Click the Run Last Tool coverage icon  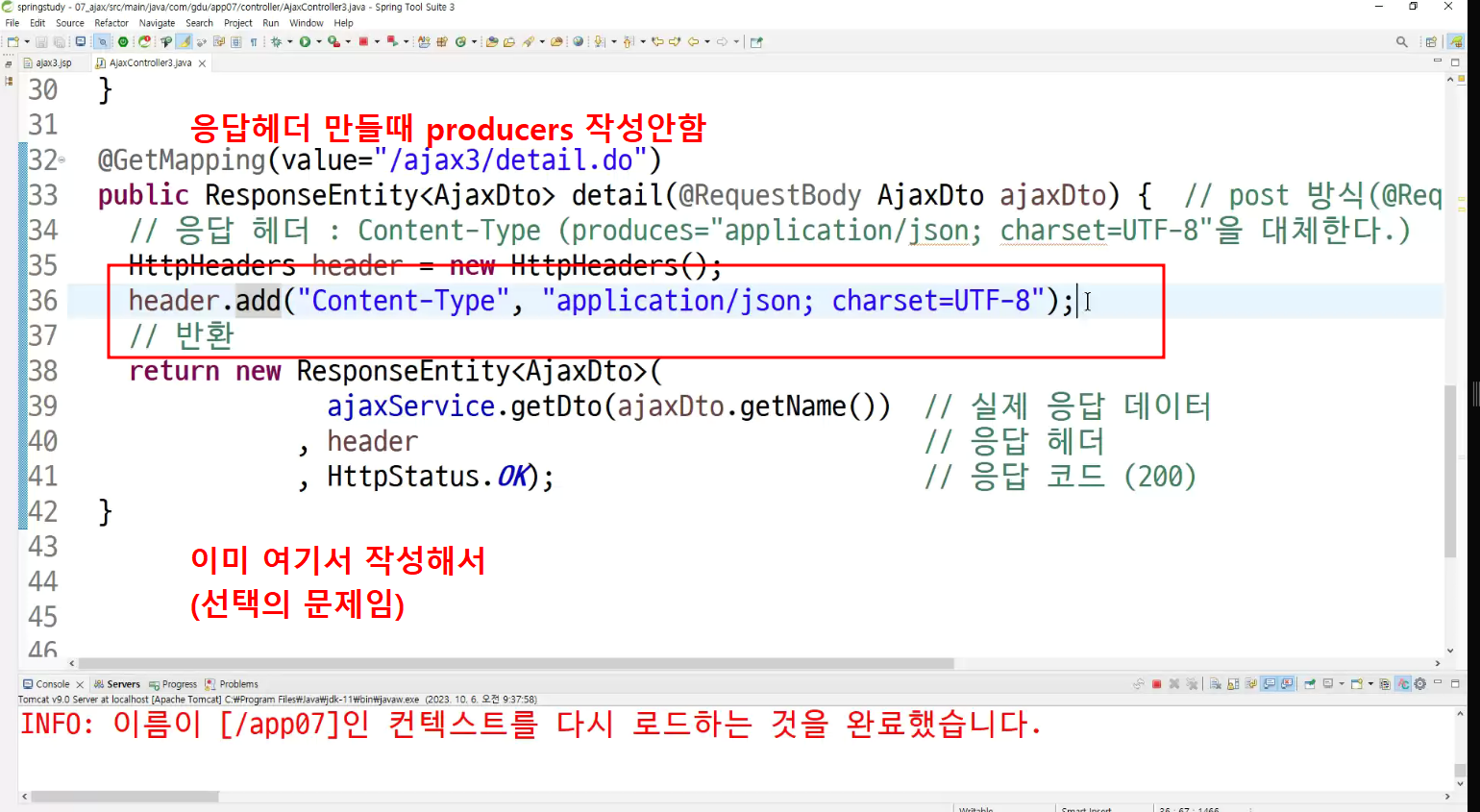tap(333, 42)
